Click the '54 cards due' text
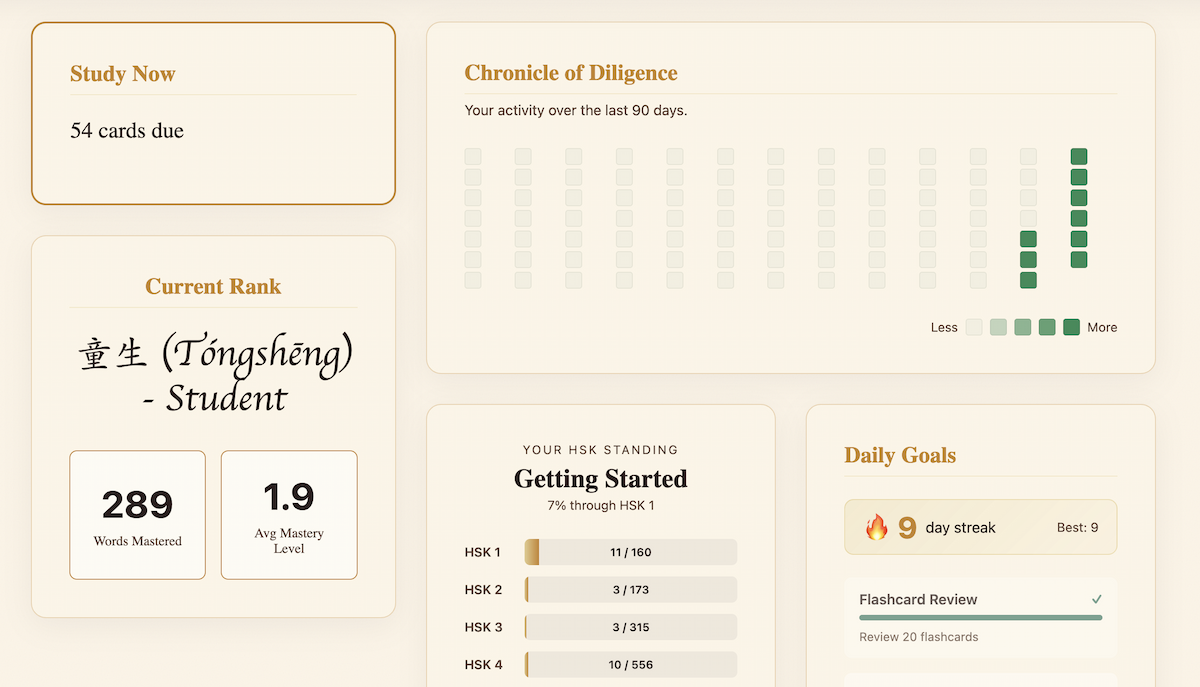The height and width of the screenshot is (687, 1200). [127, 131]
